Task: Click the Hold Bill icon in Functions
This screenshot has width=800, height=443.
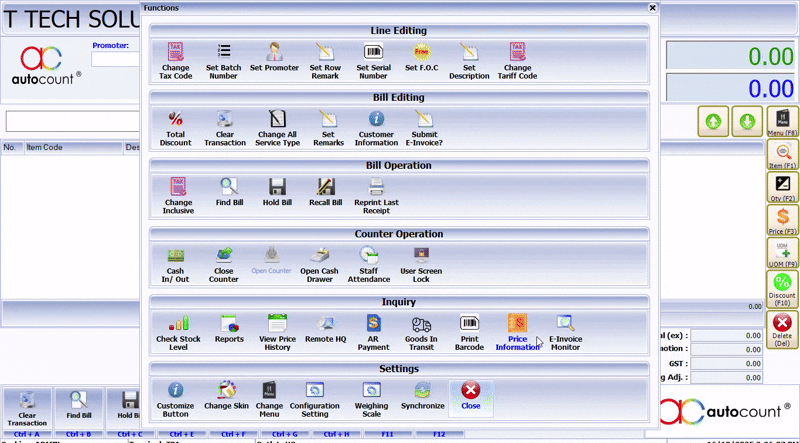Action: (278, 192)
